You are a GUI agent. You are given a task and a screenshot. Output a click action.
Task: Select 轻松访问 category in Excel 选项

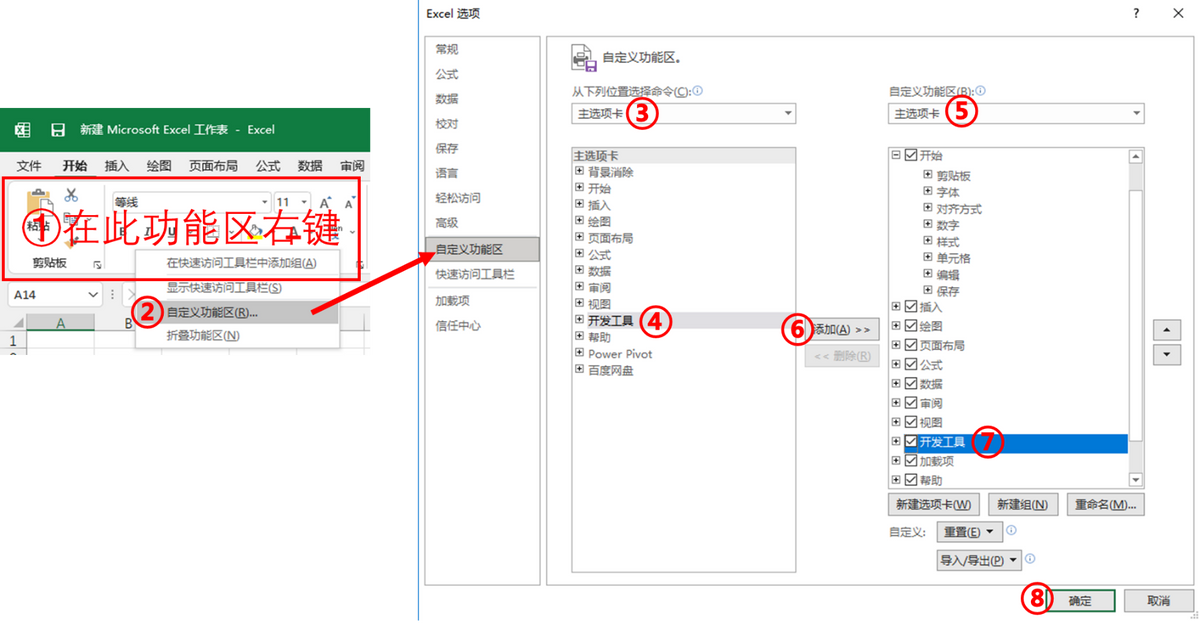(482, 198)
